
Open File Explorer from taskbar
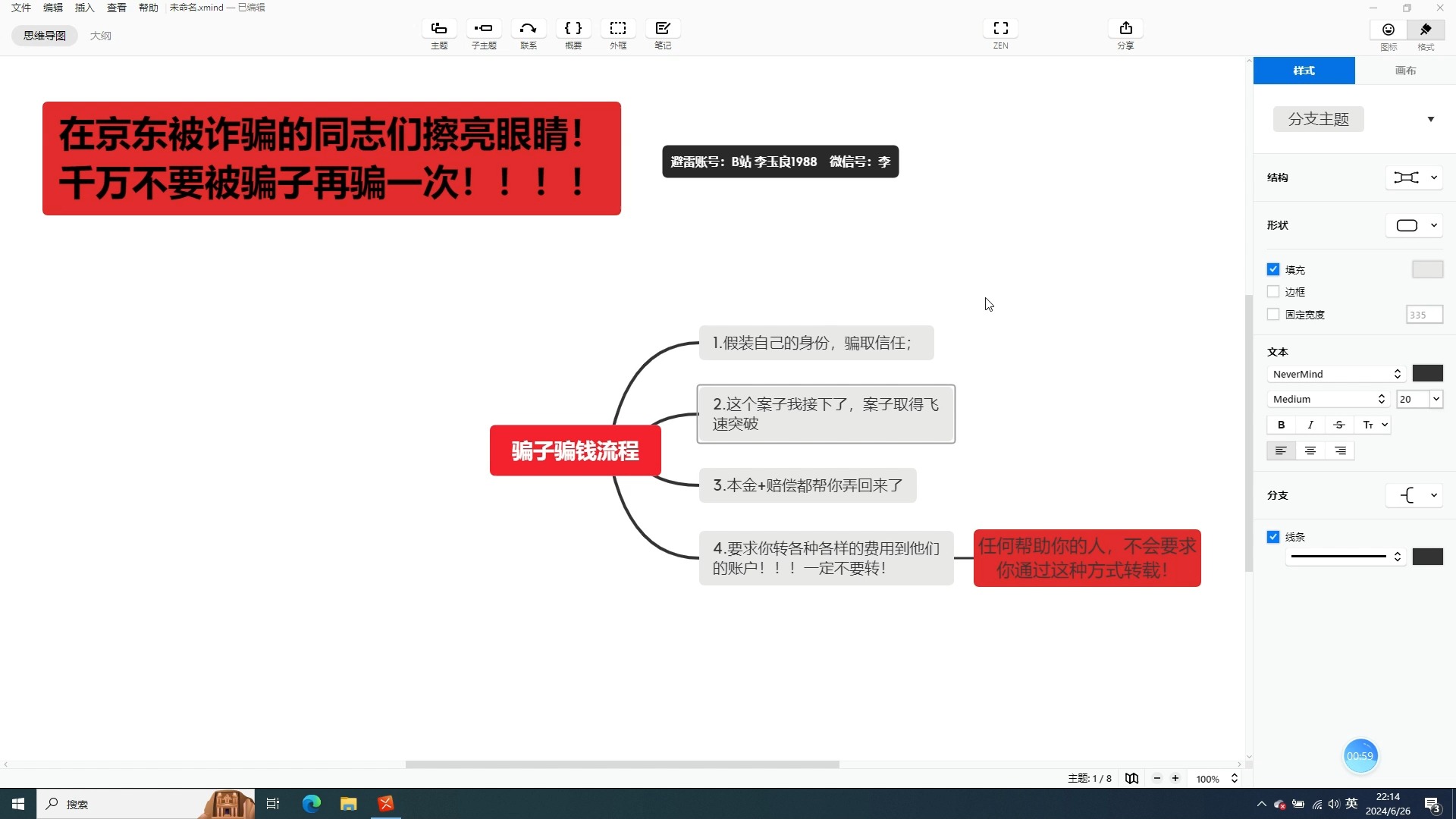(x=349, y=804)
